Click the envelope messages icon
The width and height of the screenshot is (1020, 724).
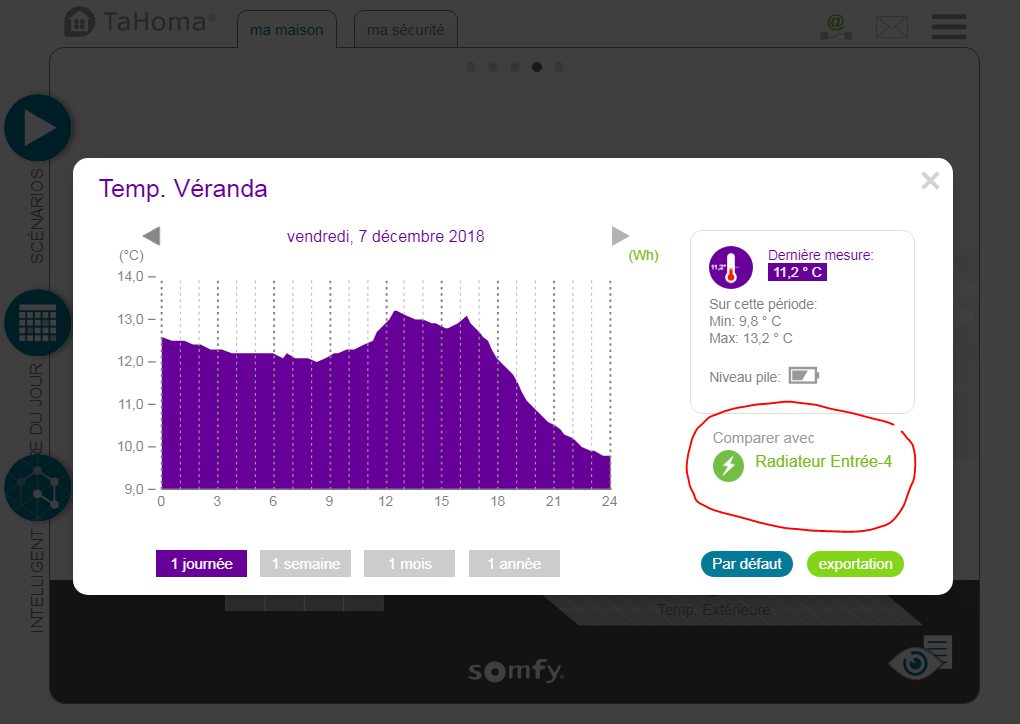pyautogui.click(x=891, y=27)
